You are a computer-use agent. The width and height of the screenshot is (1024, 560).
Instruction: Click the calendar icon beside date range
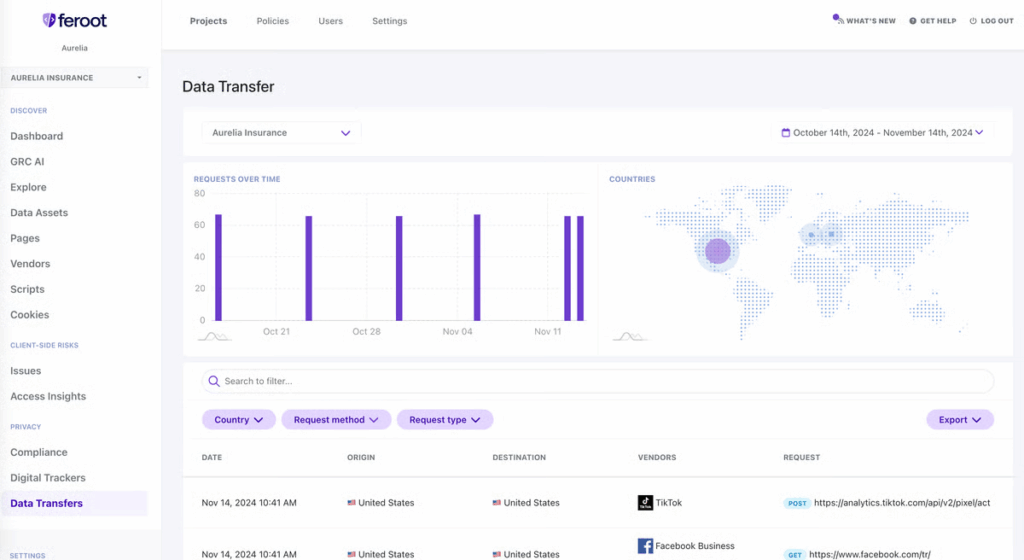tap(786, 132)
